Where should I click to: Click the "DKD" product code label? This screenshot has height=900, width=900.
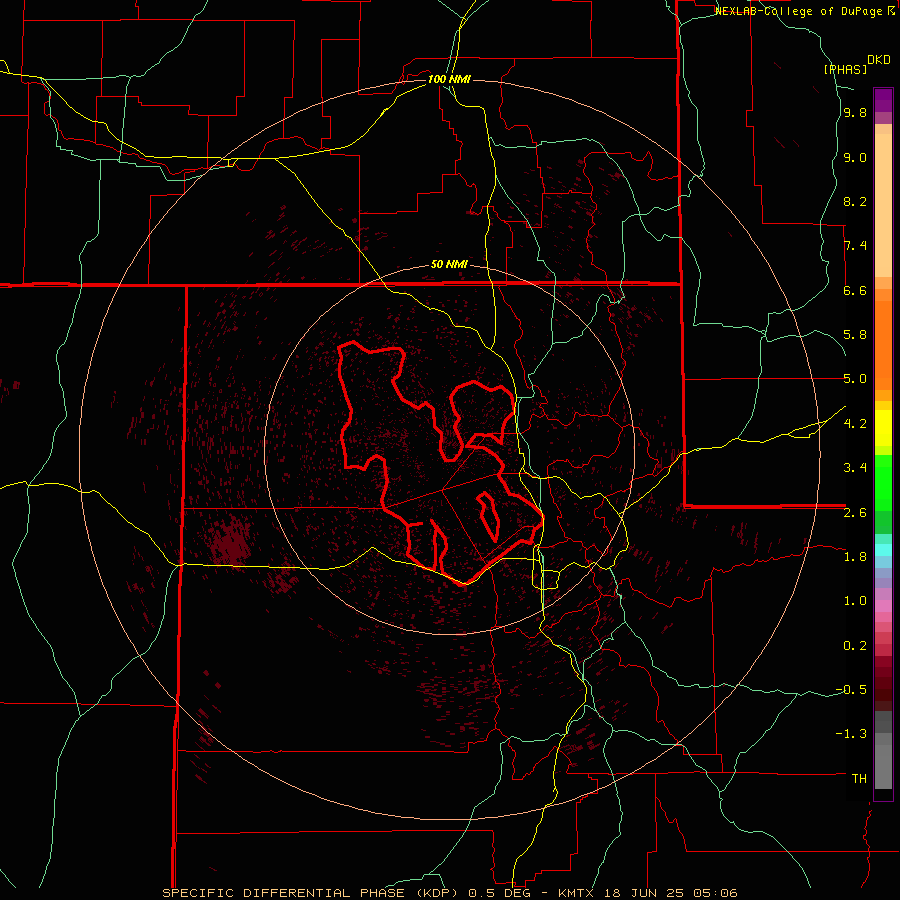[879, 60]
